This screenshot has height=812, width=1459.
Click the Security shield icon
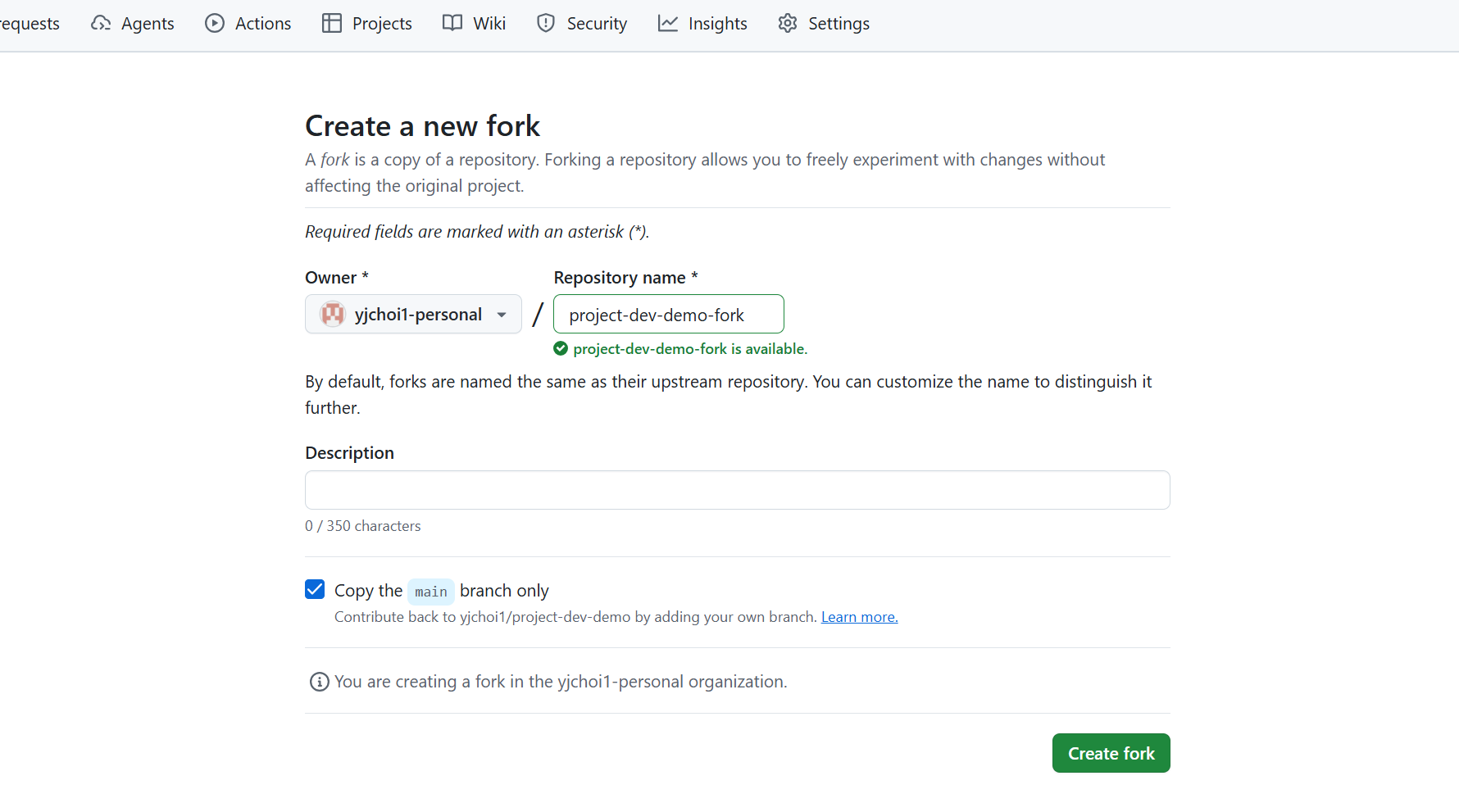[x=545, y=23]
